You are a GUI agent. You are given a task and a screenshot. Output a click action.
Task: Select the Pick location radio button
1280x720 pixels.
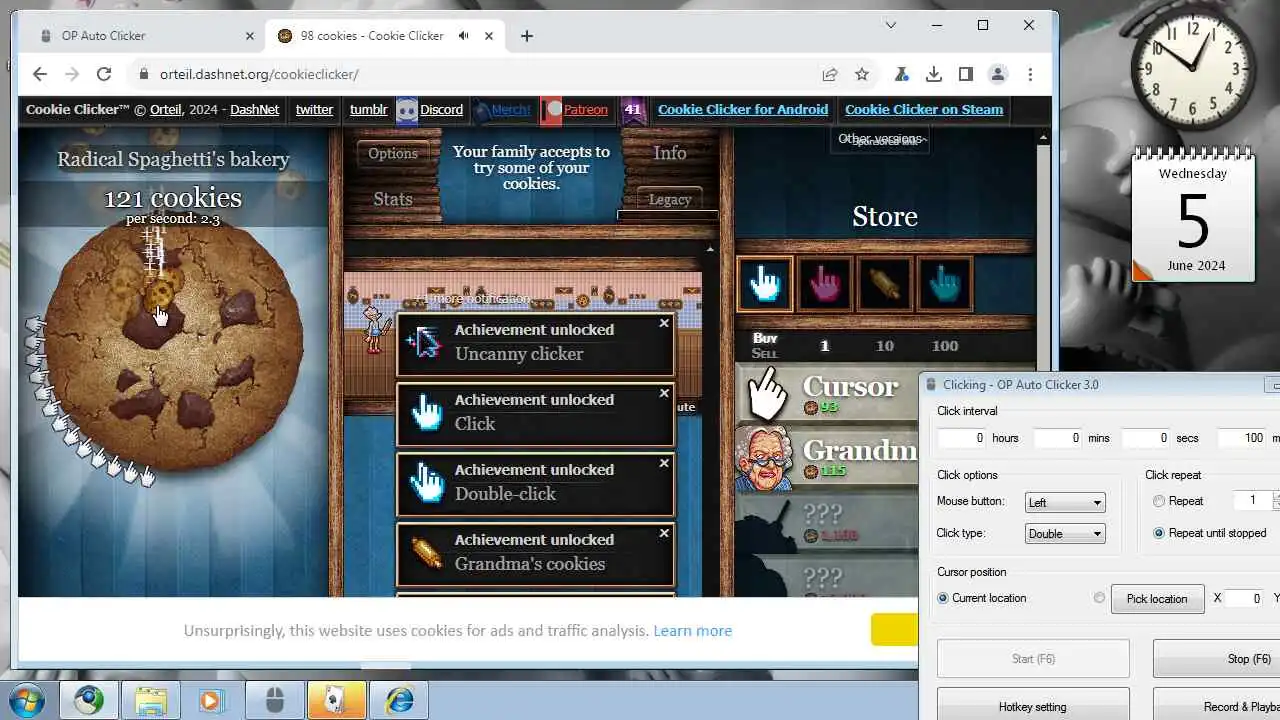pyautogui.click(x=1099, y=598)
